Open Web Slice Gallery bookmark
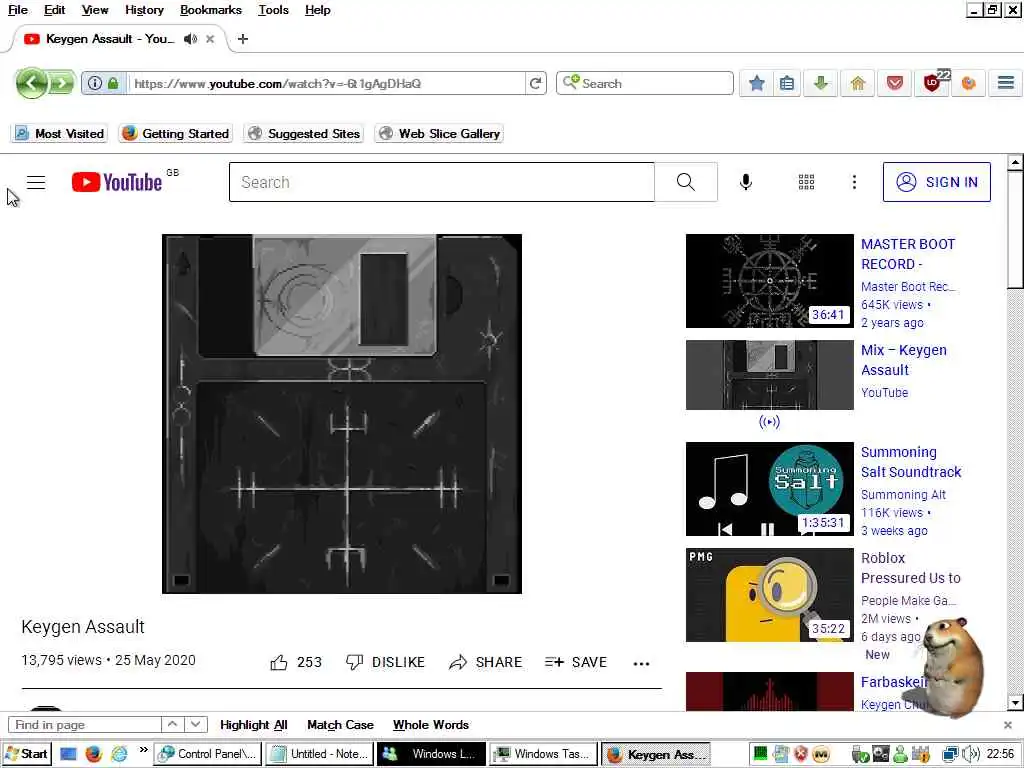The height and width of the screenshot is (768, 1024). tap(440, 133)
